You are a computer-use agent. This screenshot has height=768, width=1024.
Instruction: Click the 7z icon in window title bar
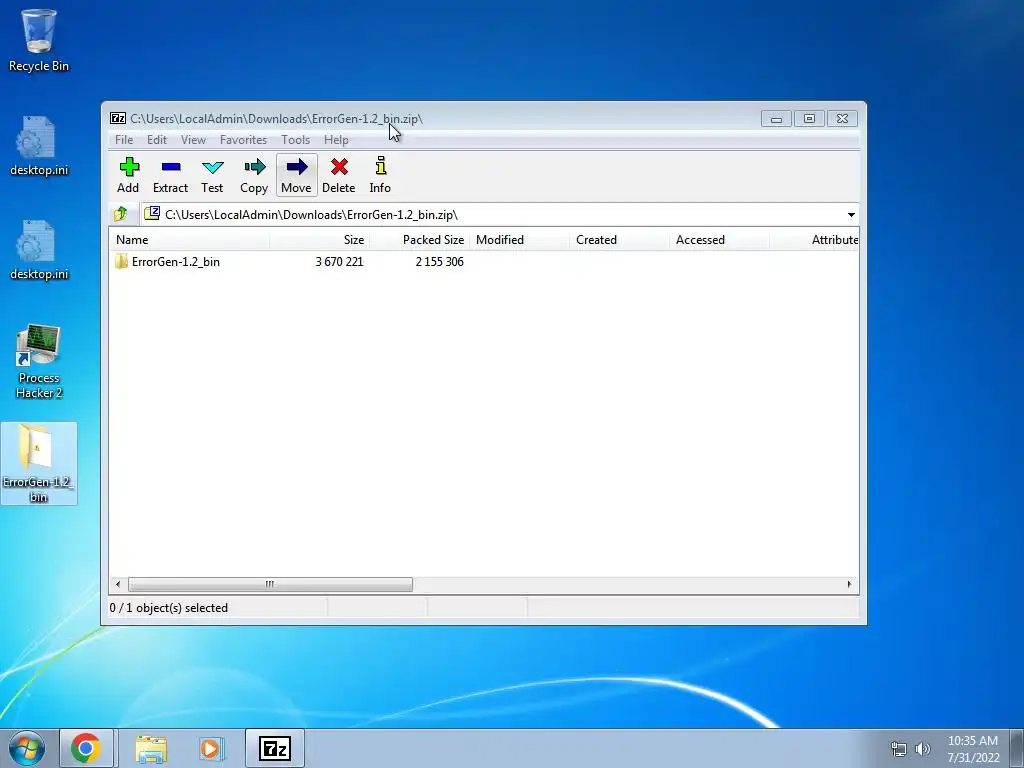pyautogui.click(x=118, y=118)
